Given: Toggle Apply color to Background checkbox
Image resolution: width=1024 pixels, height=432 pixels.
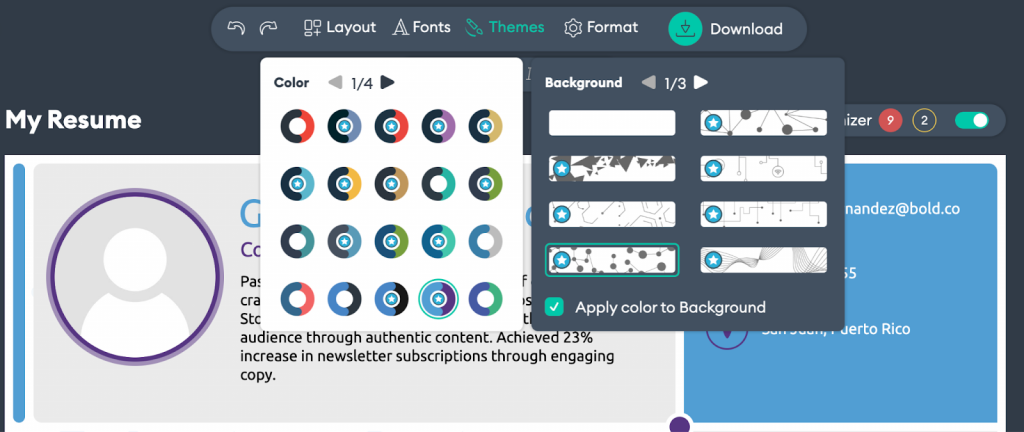Looking at the screenshot, I should point(553,307).
